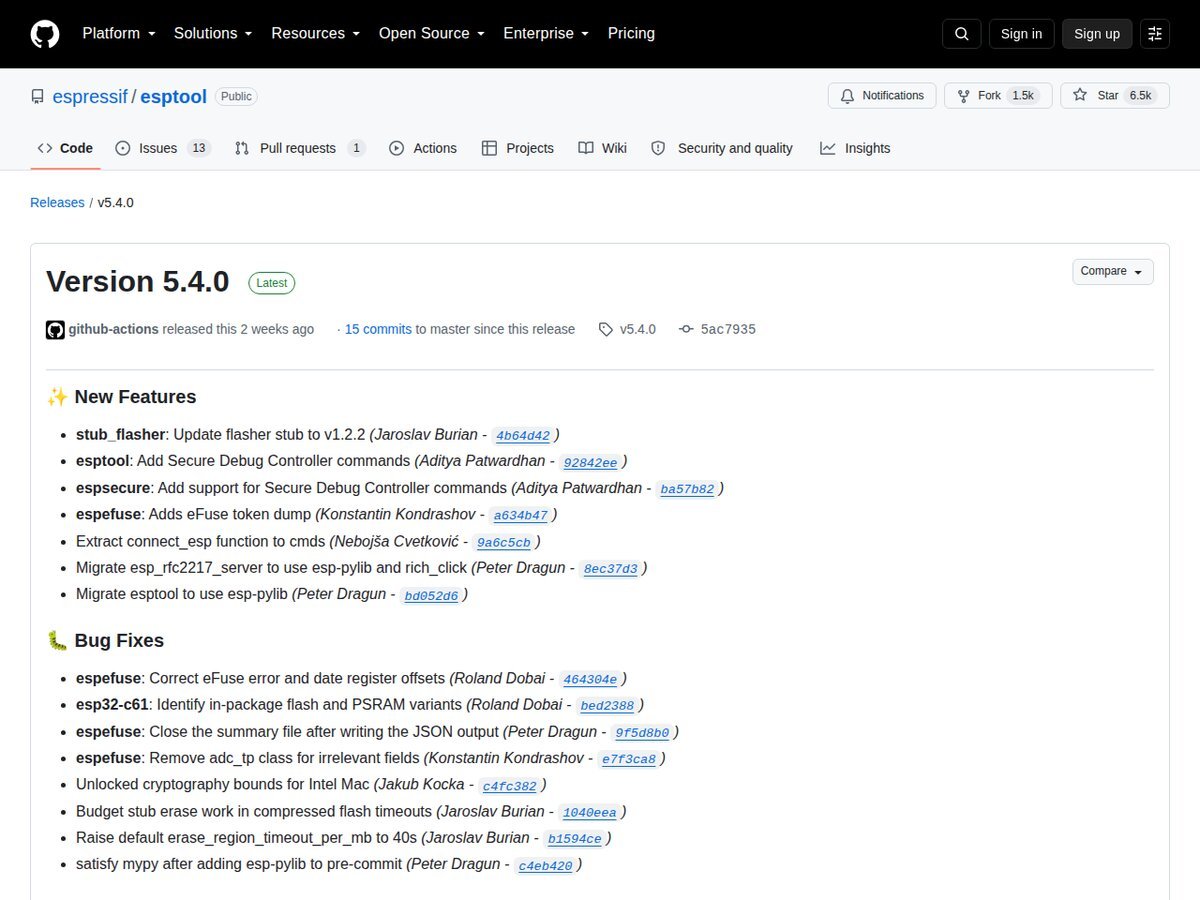Expand the Enterprise menu
This screenshot has height=900, width=1200.
[x=546, y=33]
